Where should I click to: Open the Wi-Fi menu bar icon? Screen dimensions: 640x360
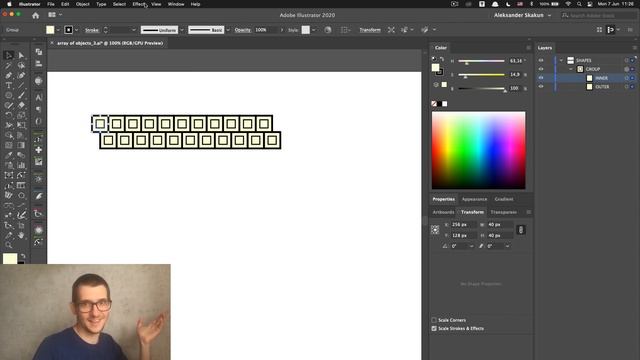coord(568,4)
